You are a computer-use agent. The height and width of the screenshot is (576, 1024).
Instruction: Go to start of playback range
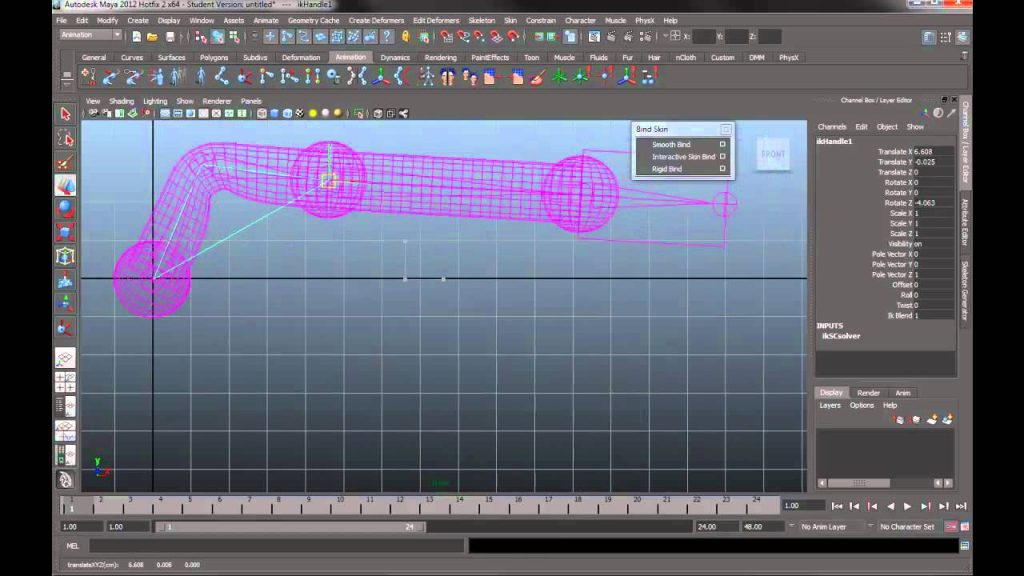pos(837,506)
